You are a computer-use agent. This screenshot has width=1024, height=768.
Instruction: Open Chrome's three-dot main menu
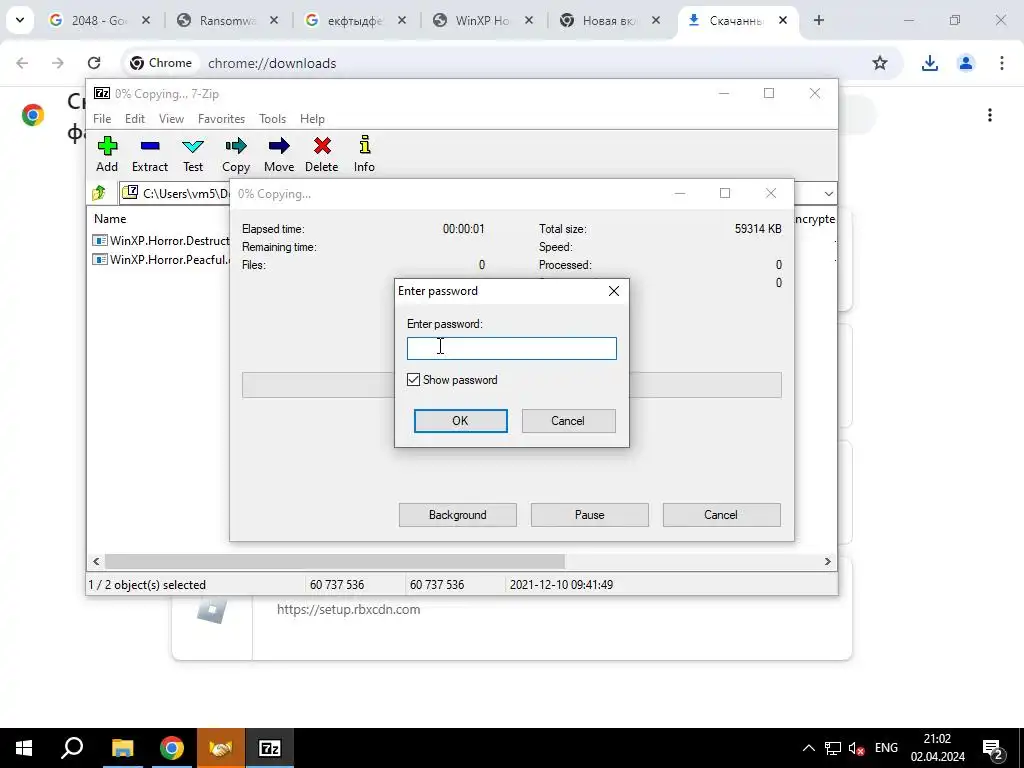point(1001,63)
